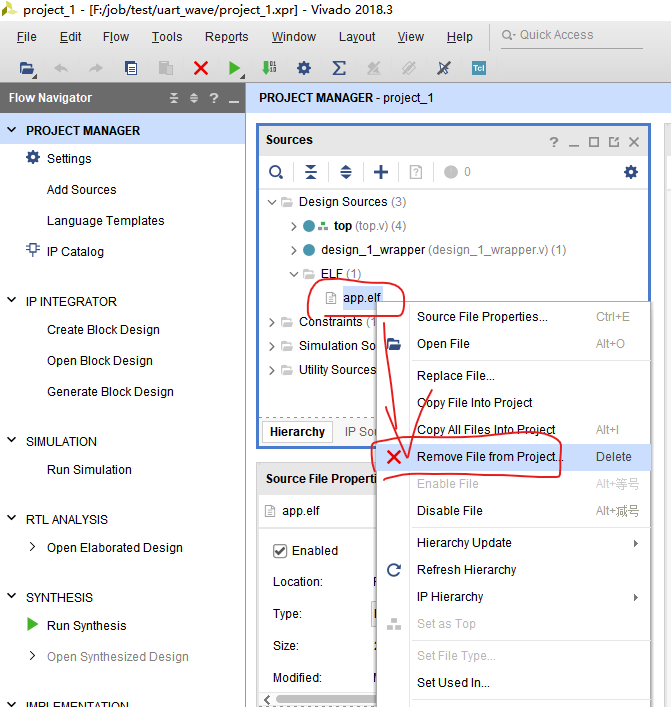
Task: Collapse all in Flow Navigator header
Action: click(x=174, y=98)
